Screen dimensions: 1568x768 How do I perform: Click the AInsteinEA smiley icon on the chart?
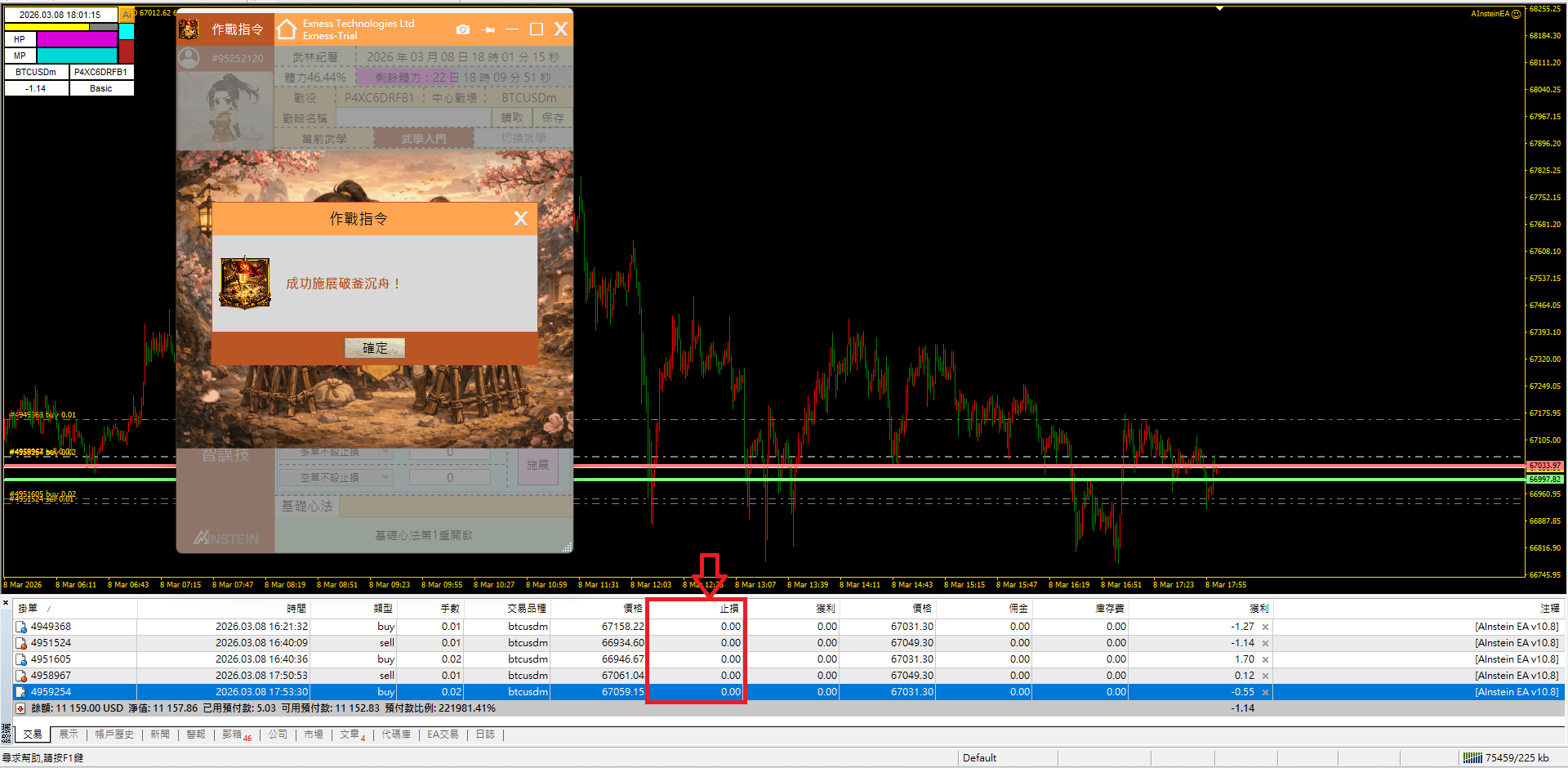click(x=1517, y=14)
